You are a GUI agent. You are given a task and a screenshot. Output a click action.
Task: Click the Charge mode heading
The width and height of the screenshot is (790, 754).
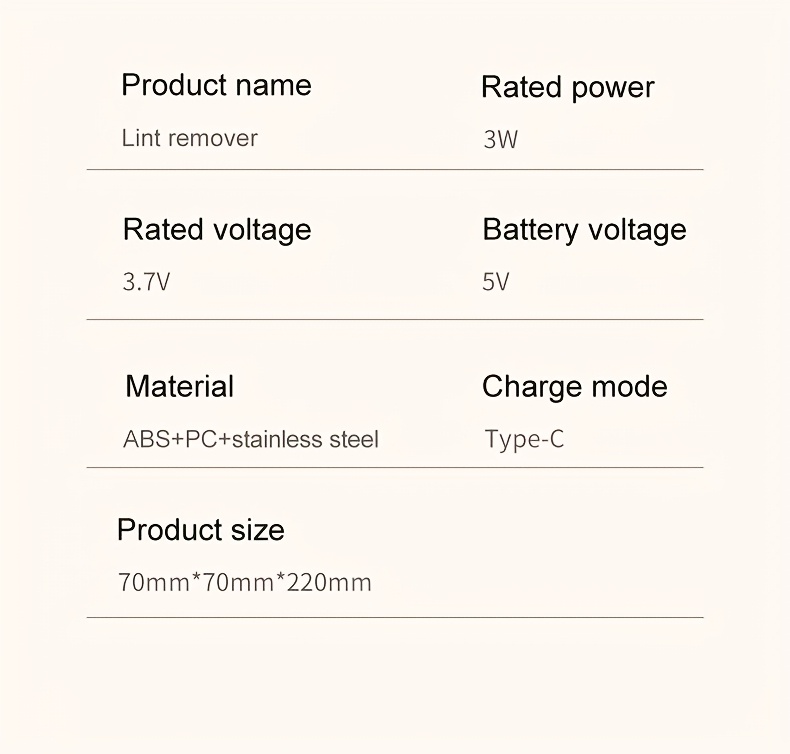(x=574, y=386)
